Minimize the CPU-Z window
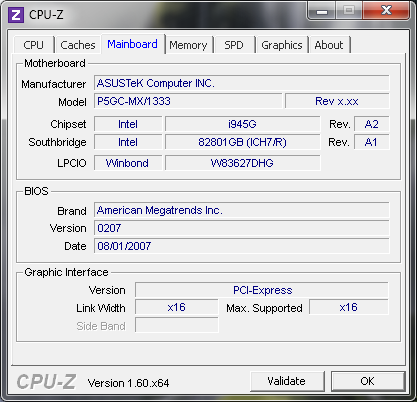Image resolution: width=417 pixels, height=402 pixels. [x=322, y=12]
